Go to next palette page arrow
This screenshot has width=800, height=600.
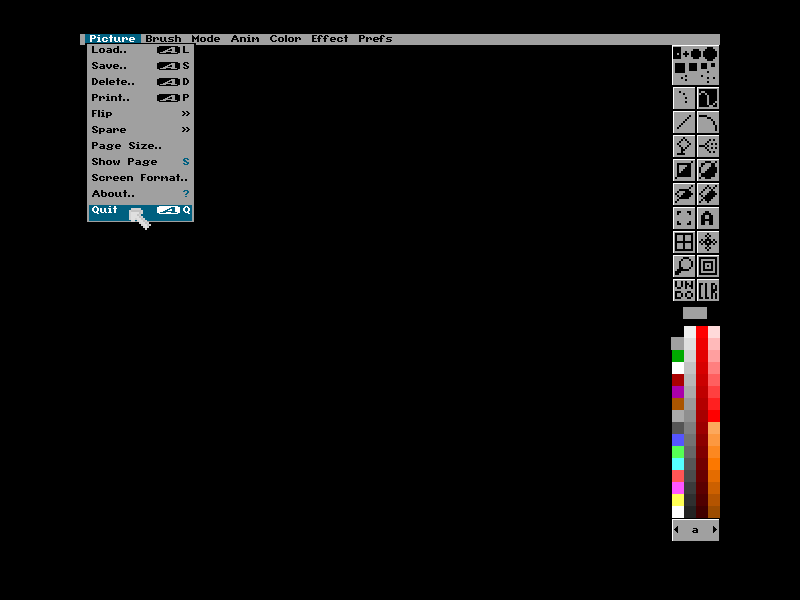point(714,530)
